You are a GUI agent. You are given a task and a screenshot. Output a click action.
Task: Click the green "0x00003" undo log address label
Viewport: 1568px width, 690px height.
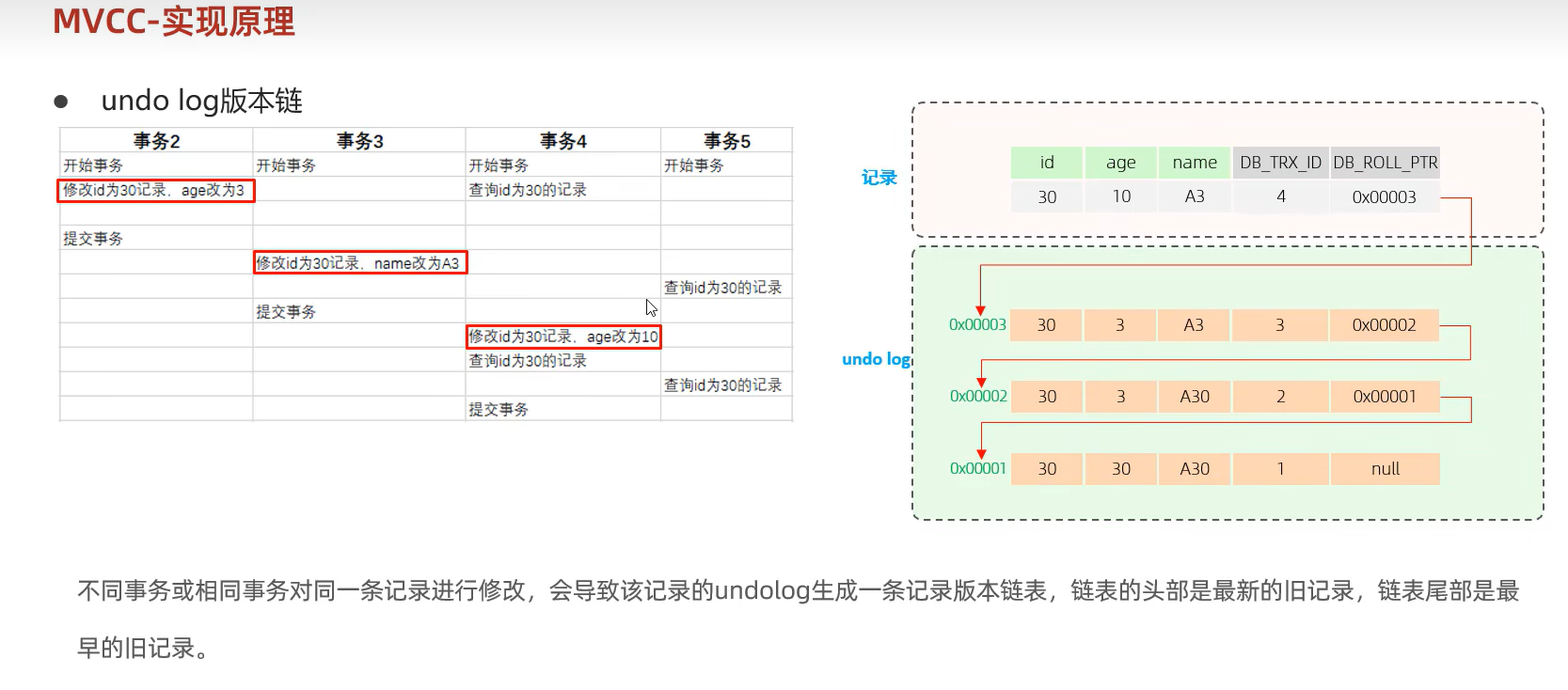(x=977, y=324)
